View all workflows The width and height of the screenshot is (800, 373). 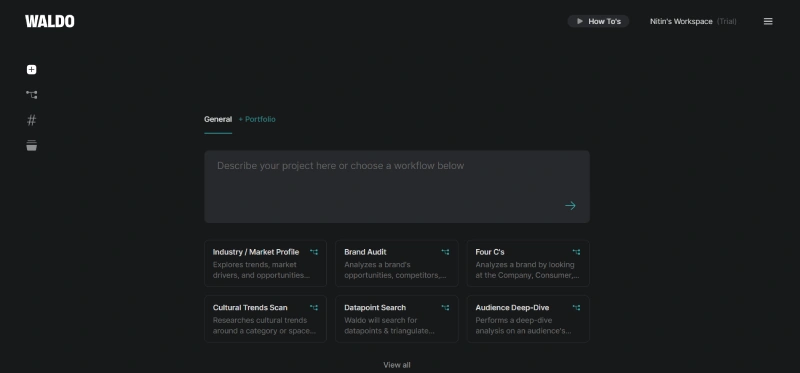[397, 365]
